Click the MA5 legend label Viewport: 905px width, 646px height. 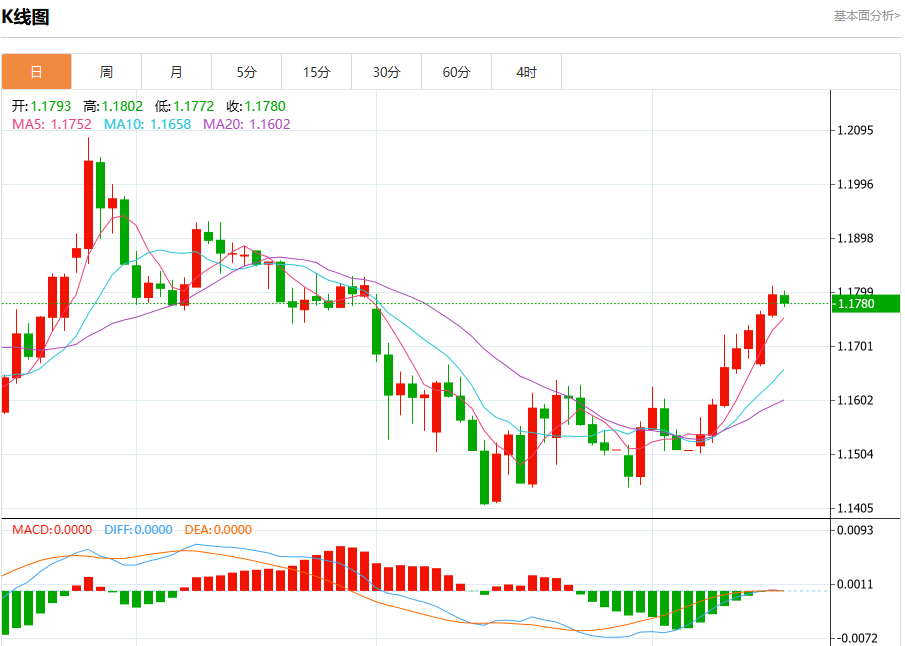click(x=51, y=124)
